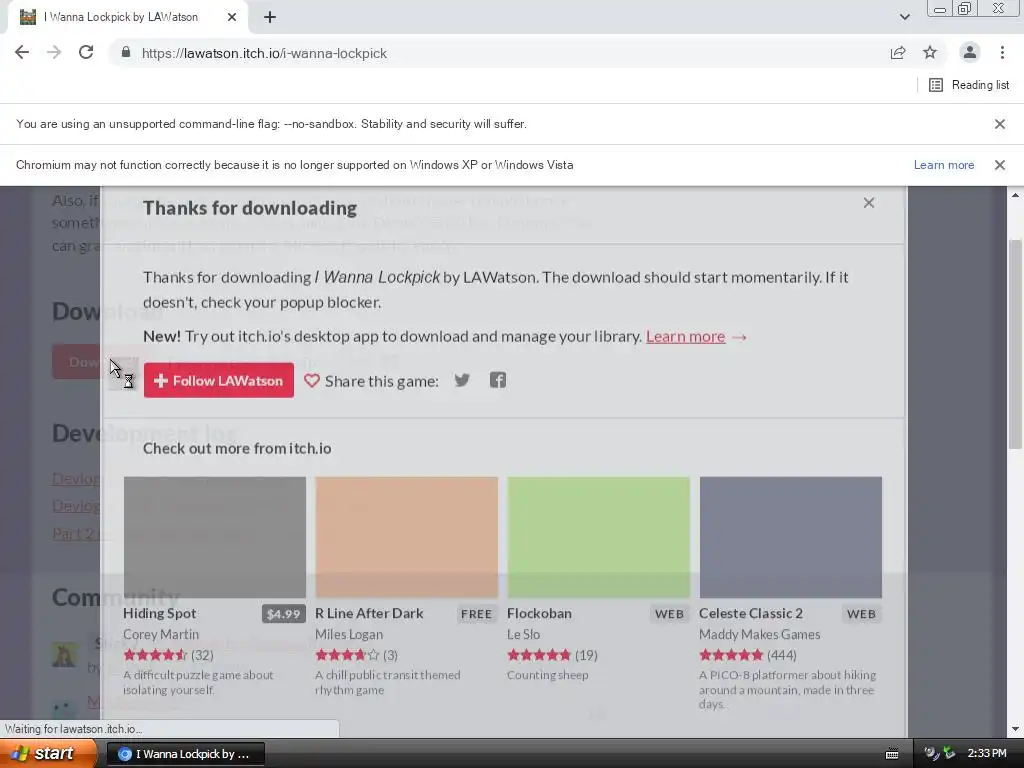1024x768 pixels.
Task: Click the forward navigation arrow
Action: click(54, 53)
